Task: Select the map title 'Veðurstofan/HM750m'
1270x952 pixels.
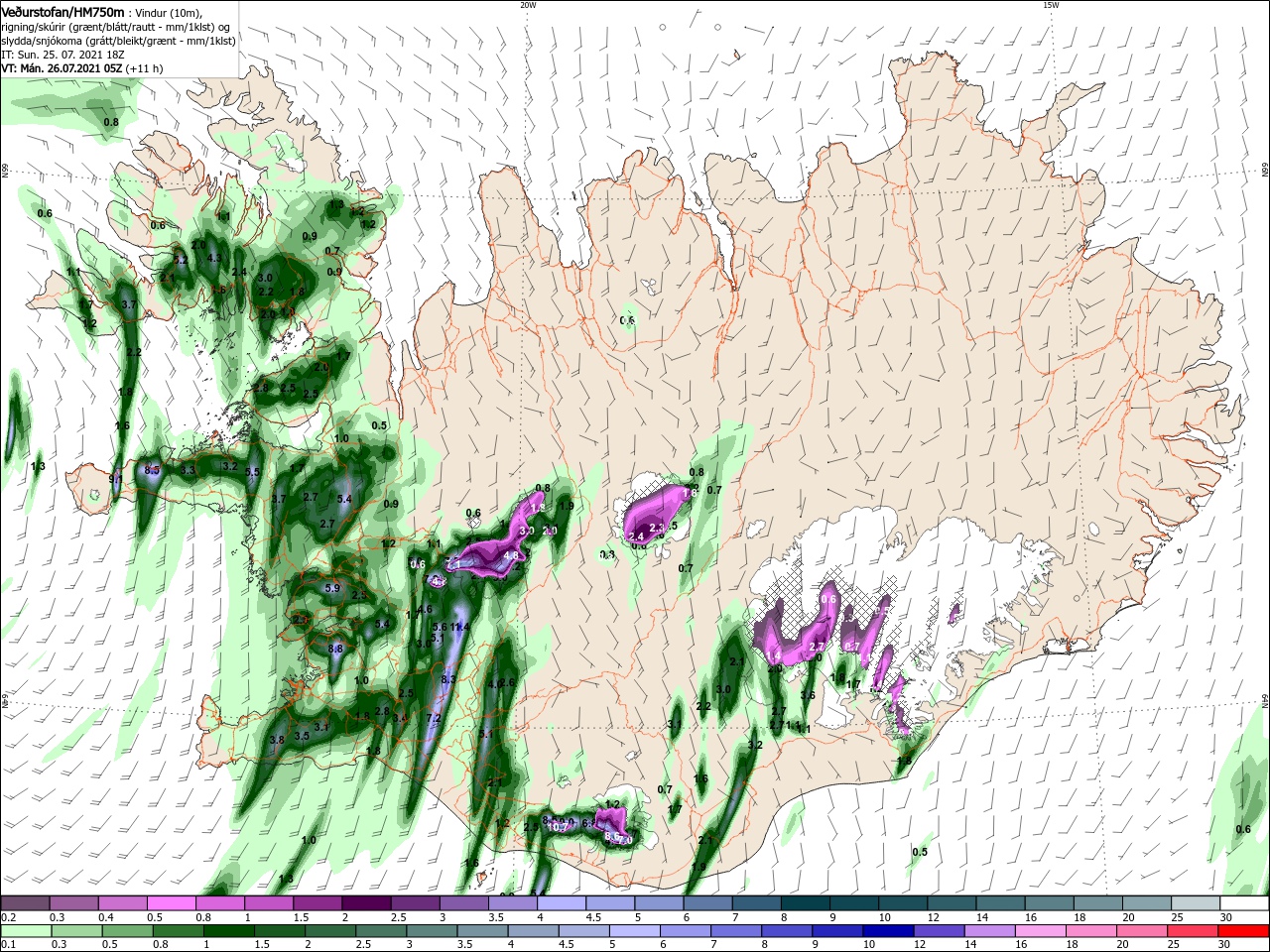Action: coord(63,11)
